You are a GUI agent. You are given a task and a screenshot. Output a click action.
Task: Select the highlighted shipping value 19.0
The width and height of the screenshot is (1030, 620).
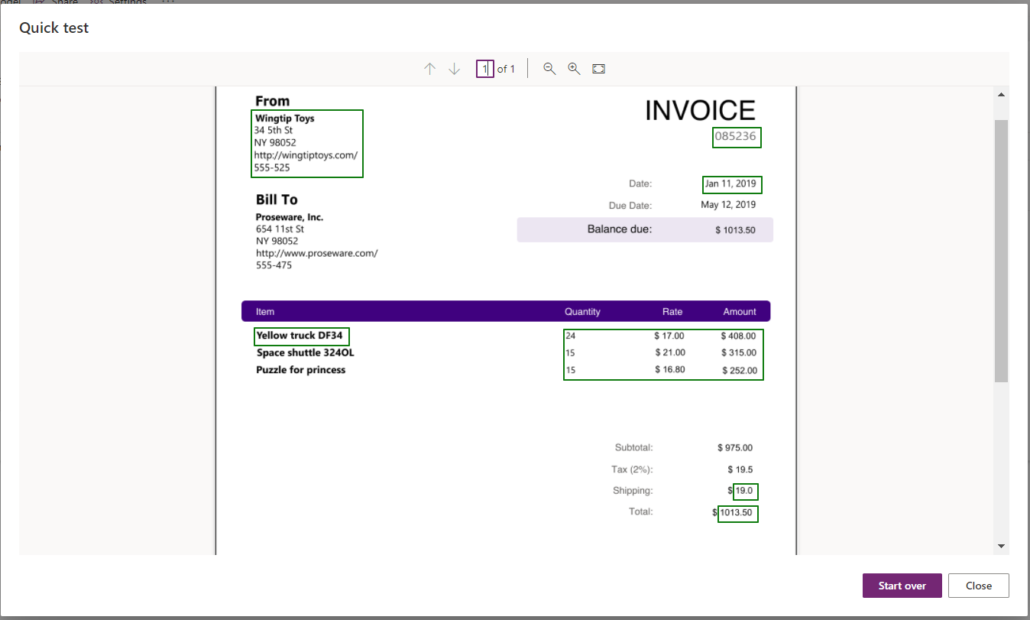[x=745, y=491]
